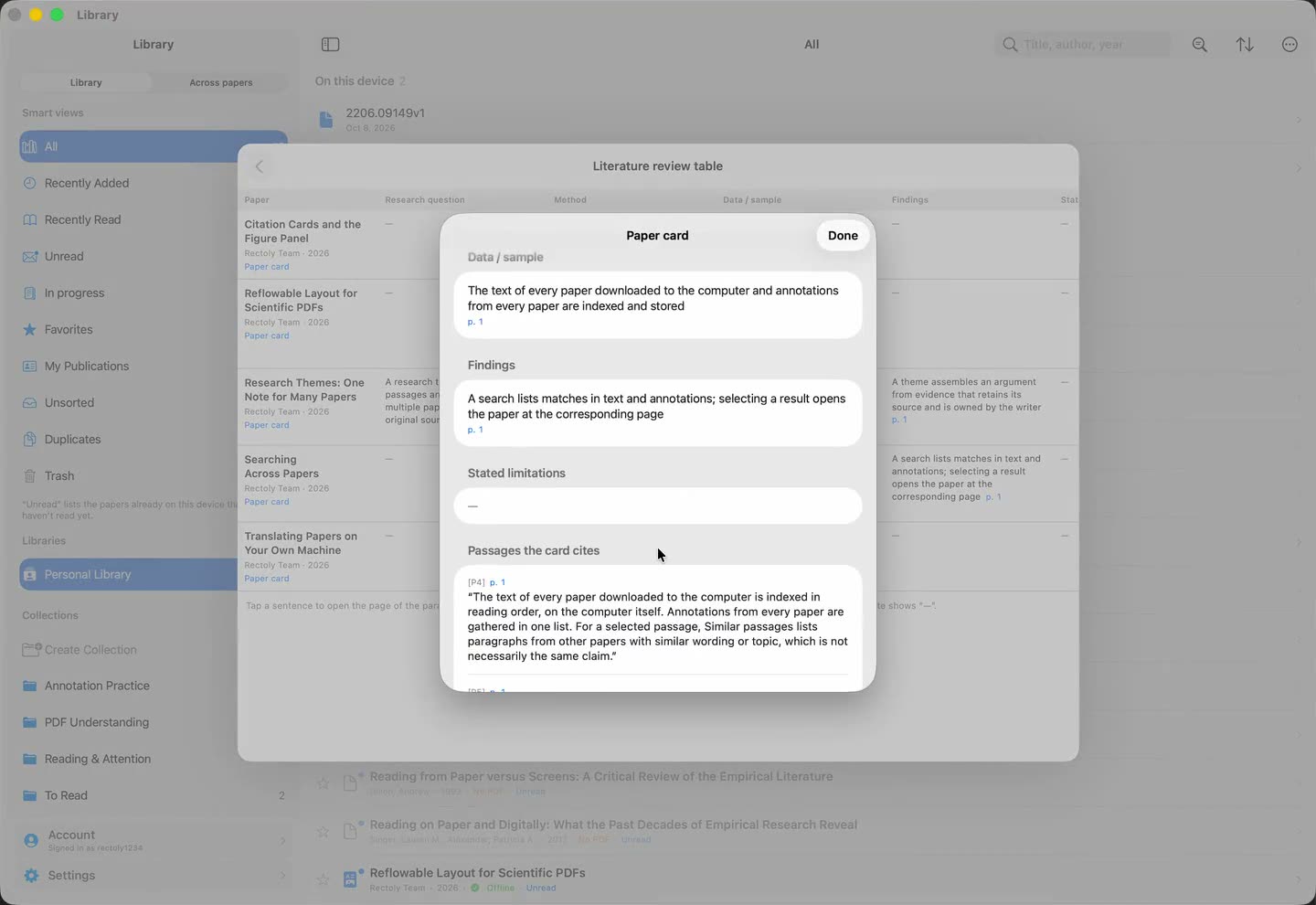Image resolution: width=1316 pixels, height=905 pixels.
Task: Open Paper card link under Reflowable Layout in table
Action: tap(267, 335)
